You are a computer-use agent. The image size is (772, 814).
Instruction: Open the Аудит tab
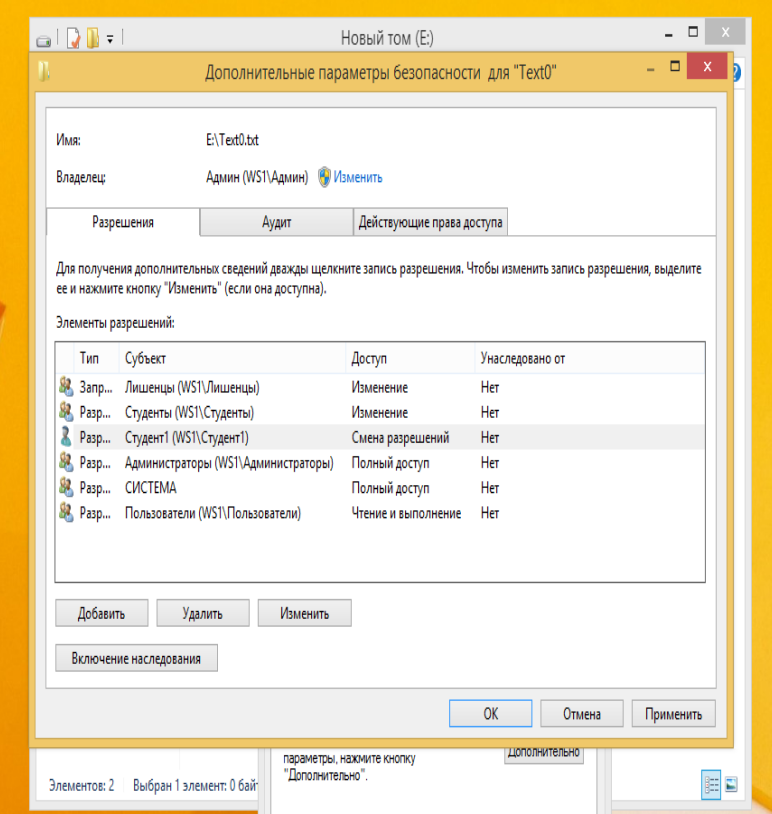pyautogui.click(x=276, y=222)
